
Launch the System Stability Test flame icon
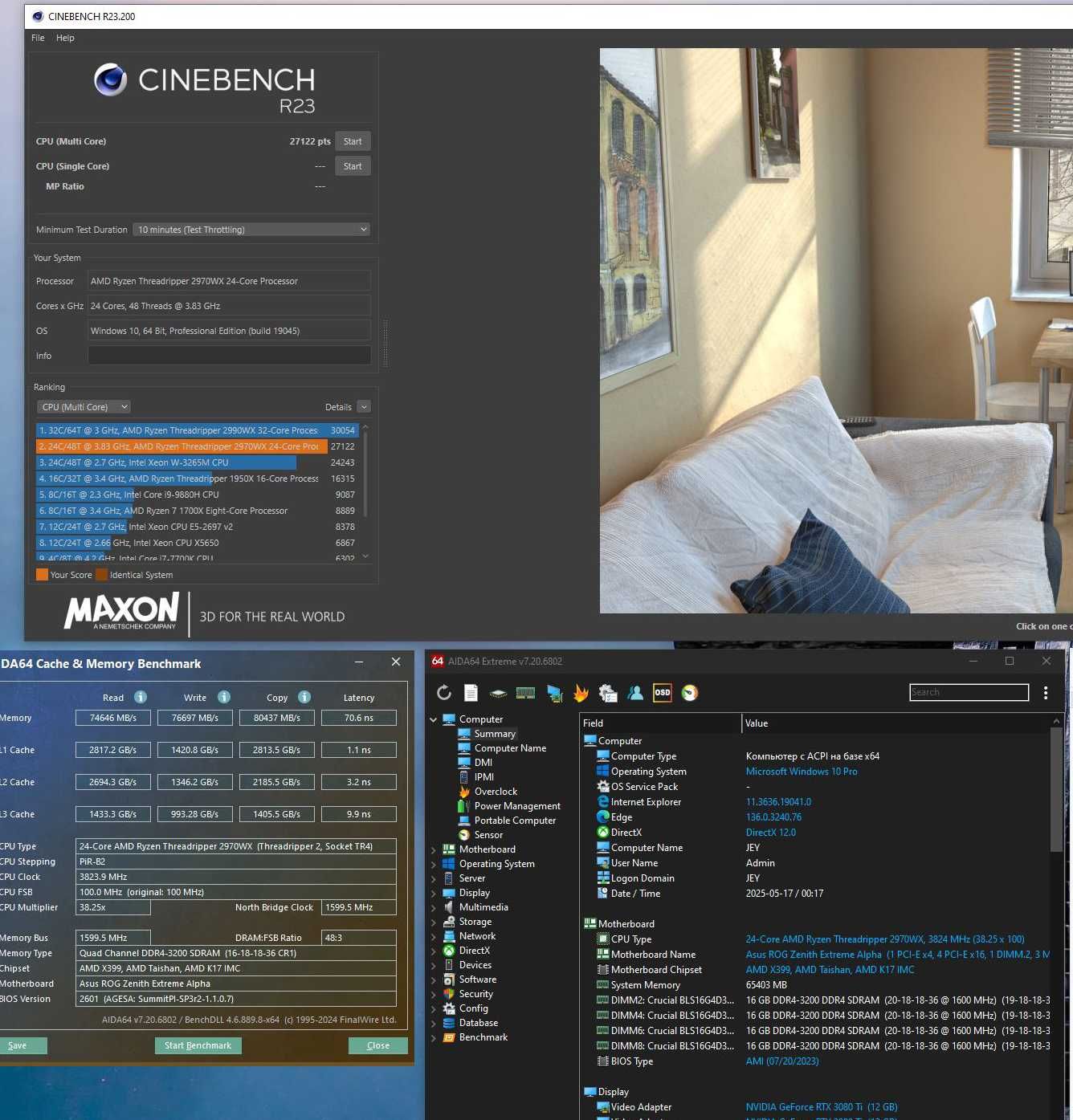click(581, 693)
